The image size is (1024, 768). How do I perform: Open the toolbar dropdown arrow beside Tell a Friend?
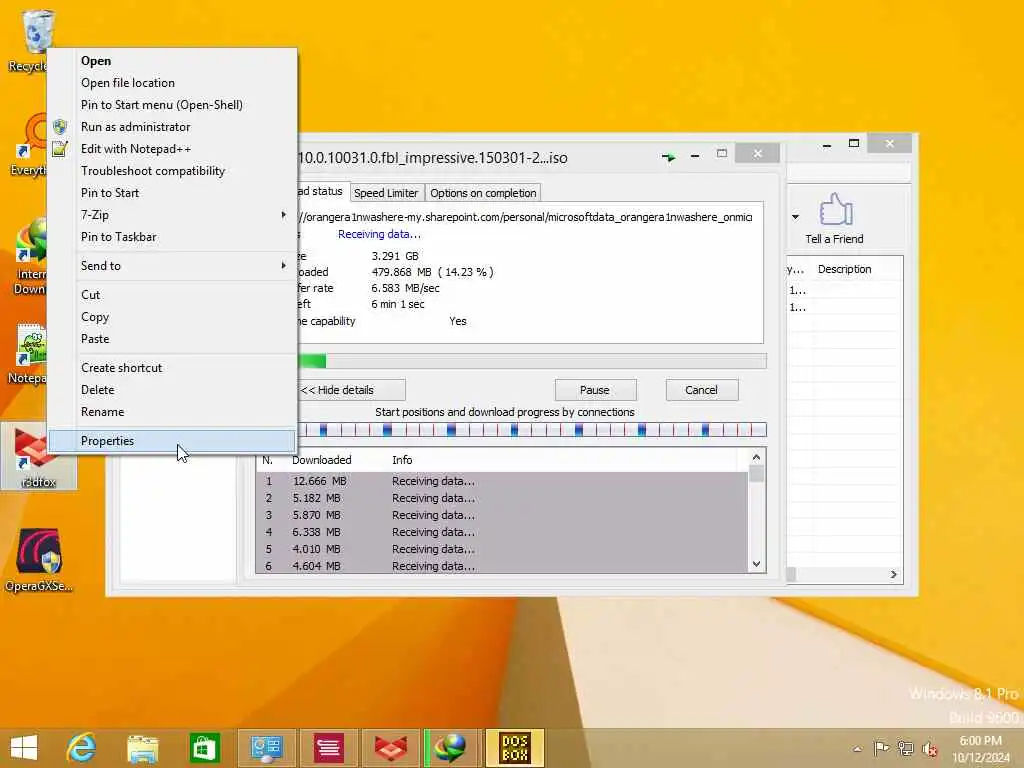(795, 217)
